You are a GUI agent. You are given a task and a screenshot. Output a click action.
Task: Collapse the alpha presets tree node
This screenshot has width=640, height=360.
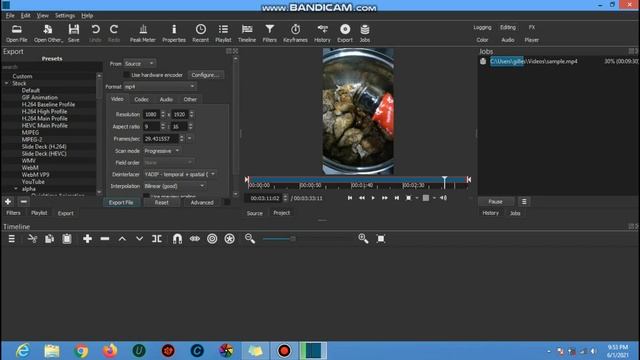16,189
